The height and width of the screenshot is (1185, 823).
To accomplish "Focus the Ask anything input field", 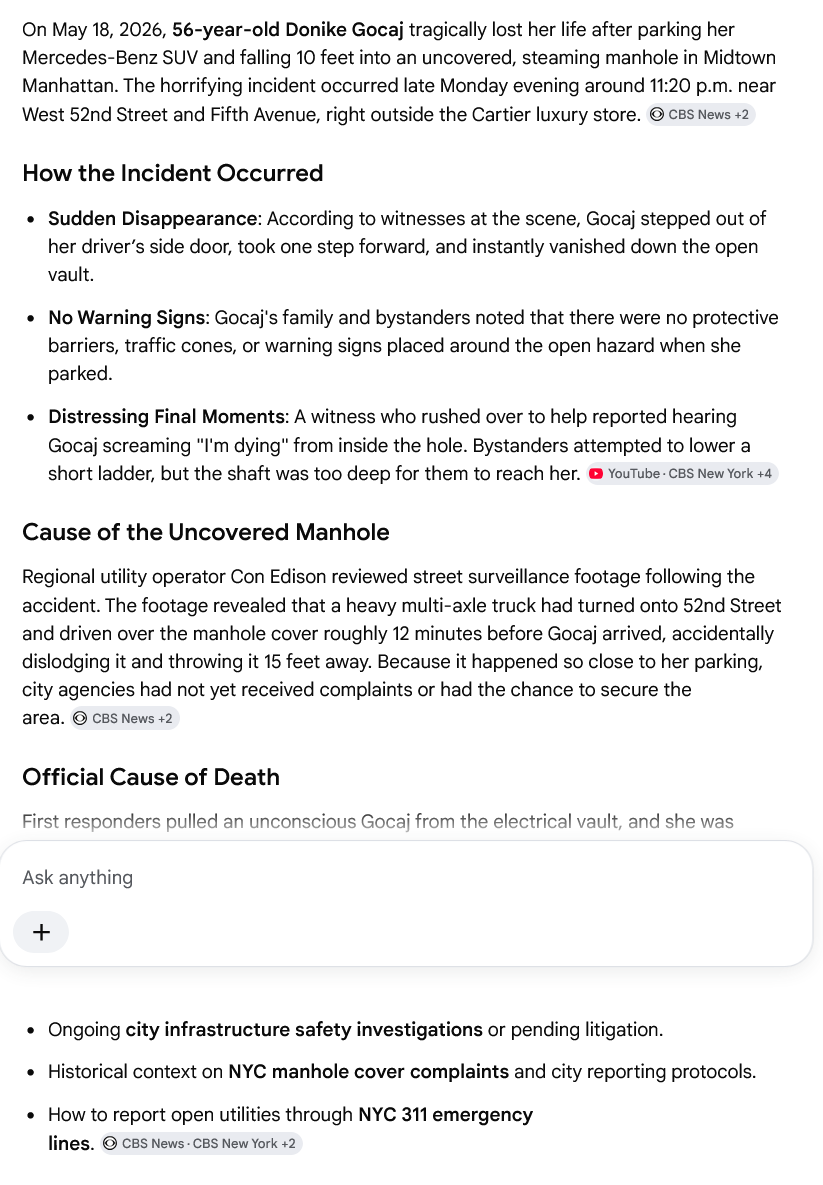I will pos(406,877).
